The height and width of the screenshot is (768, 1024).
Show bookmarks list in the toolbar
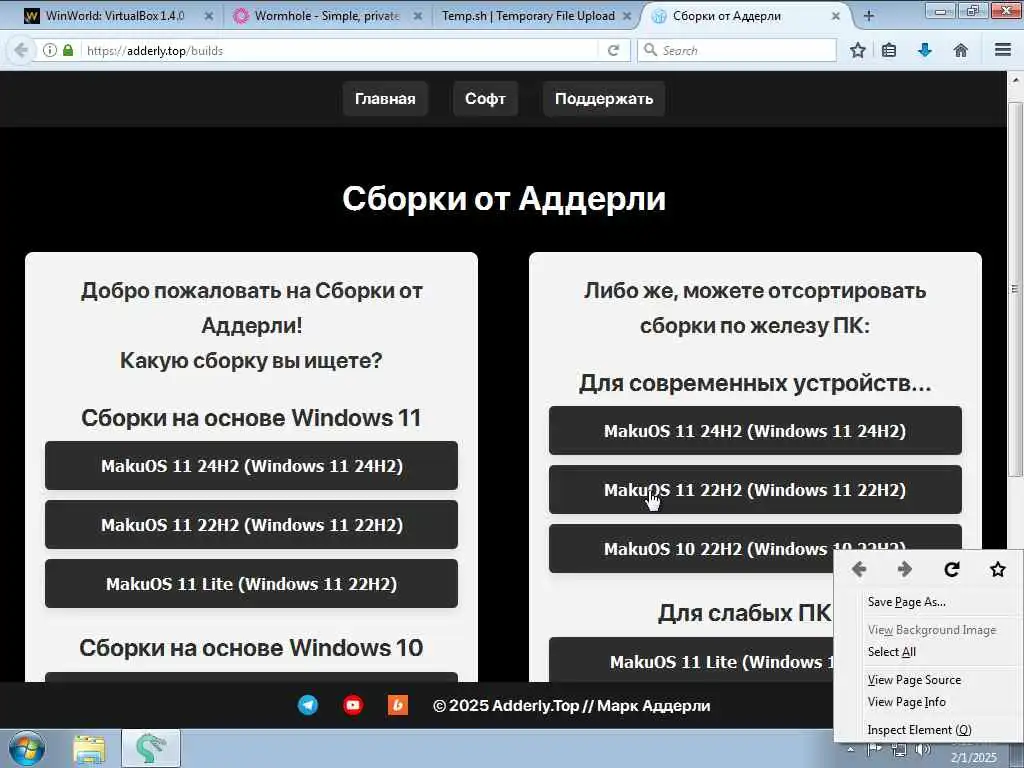pos(889,50)
